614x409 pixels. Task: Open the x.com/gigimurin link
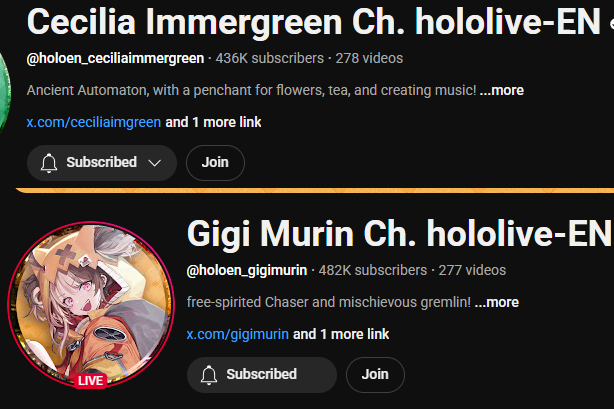point(238,334)
